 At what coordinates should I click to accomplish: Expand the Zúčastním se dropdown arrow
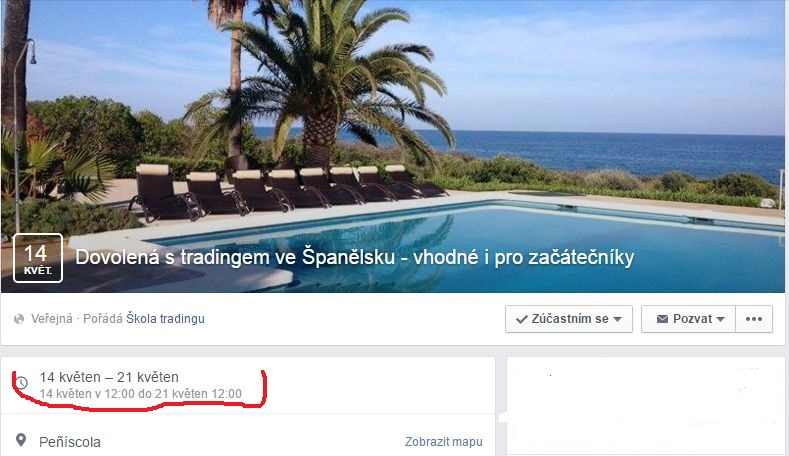[618, 319]
